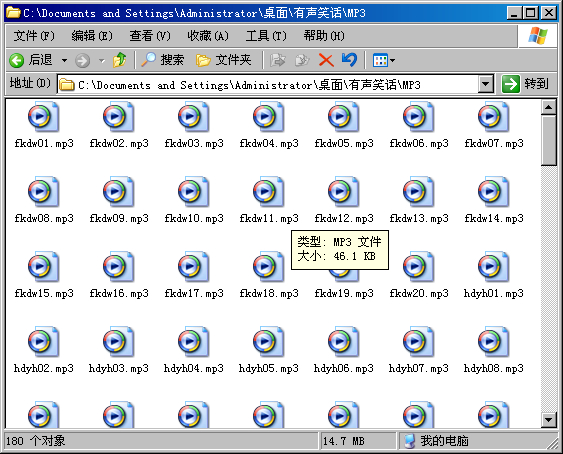The height and width of the screenshot is (454, 563).
Task: Show the Folders (文件夹) tree pane
Action: [x=223, y=60]
